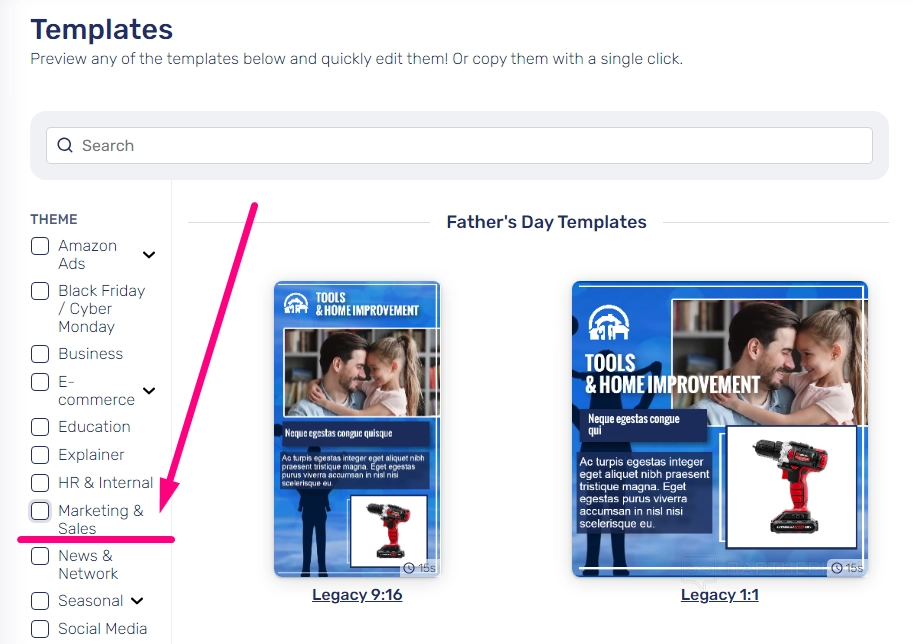The width and height of the screenshot is (913, 644).
Task: Click the 15s clock icon on Legacy 1:1
Action: (x=837, y=568)
